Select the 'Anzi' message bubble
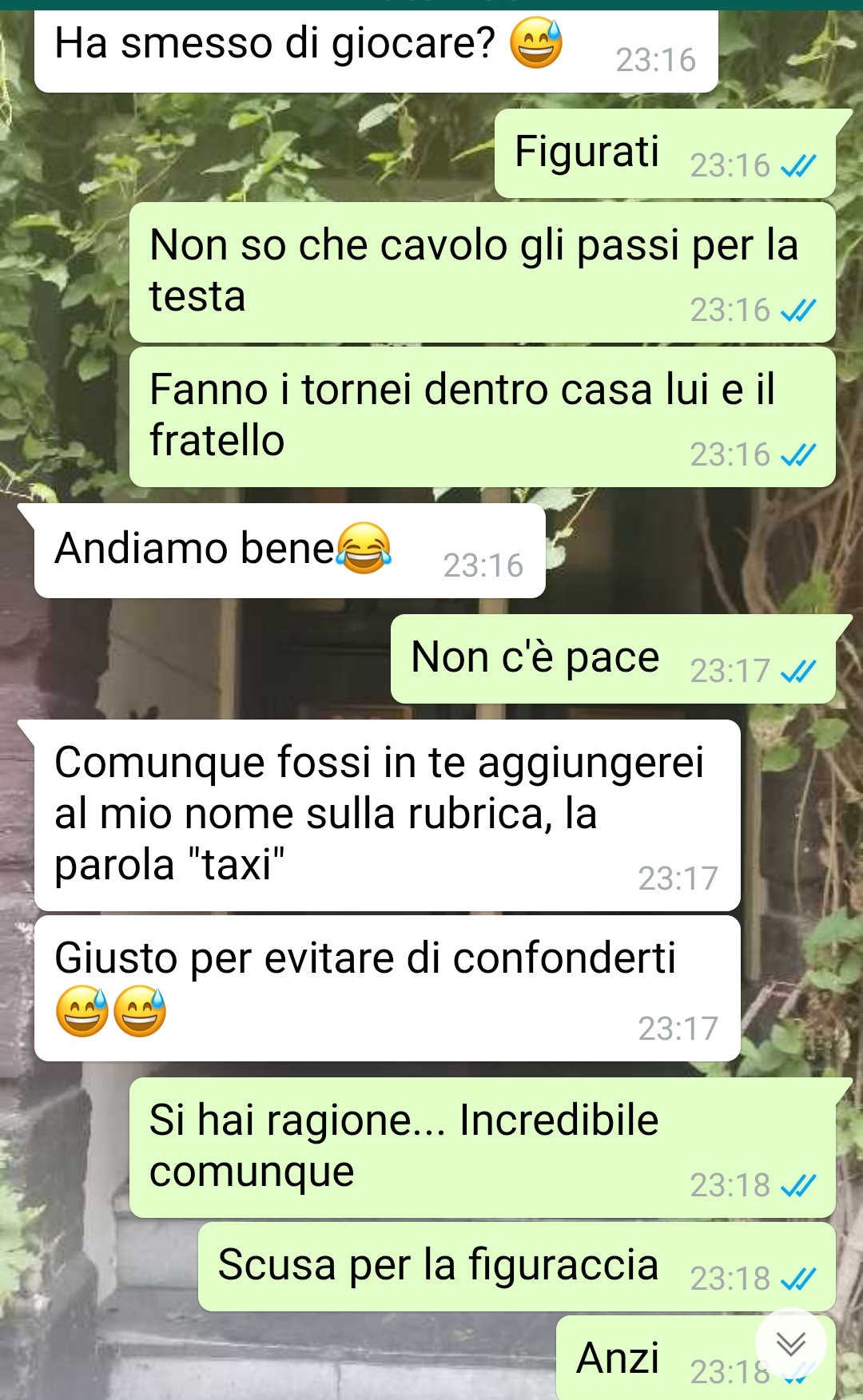 [696, 1358]
